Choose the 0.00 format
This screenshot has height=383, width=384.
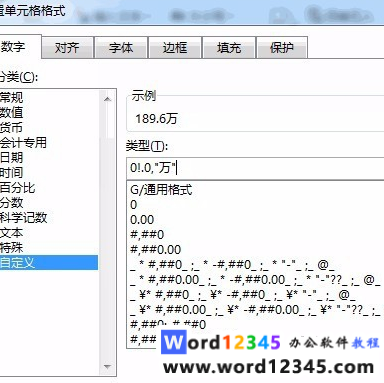click(x=256, y=220)
